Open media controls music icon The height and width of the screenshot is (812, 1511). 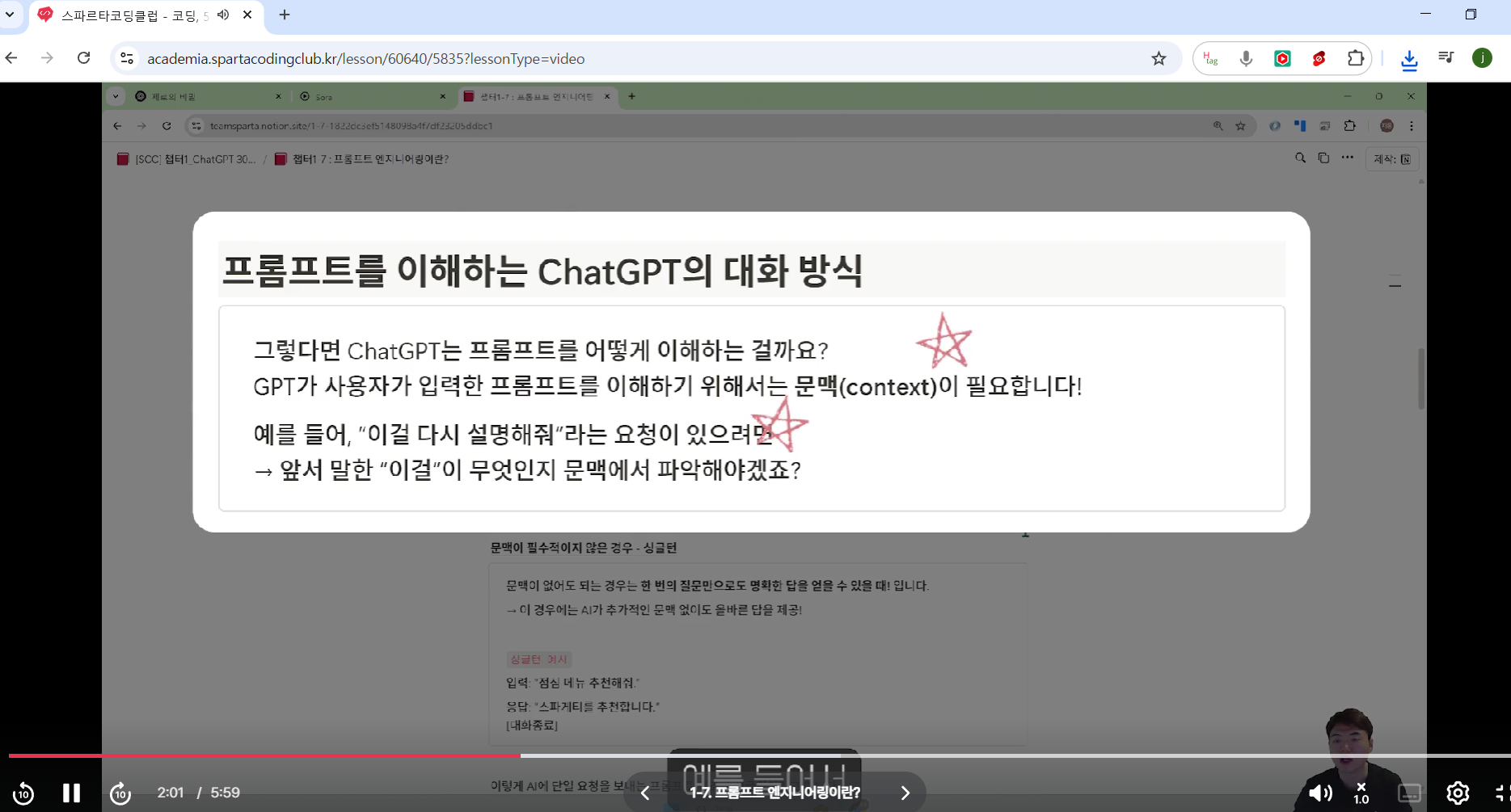pyautogui.click(x=1446, y=58)
